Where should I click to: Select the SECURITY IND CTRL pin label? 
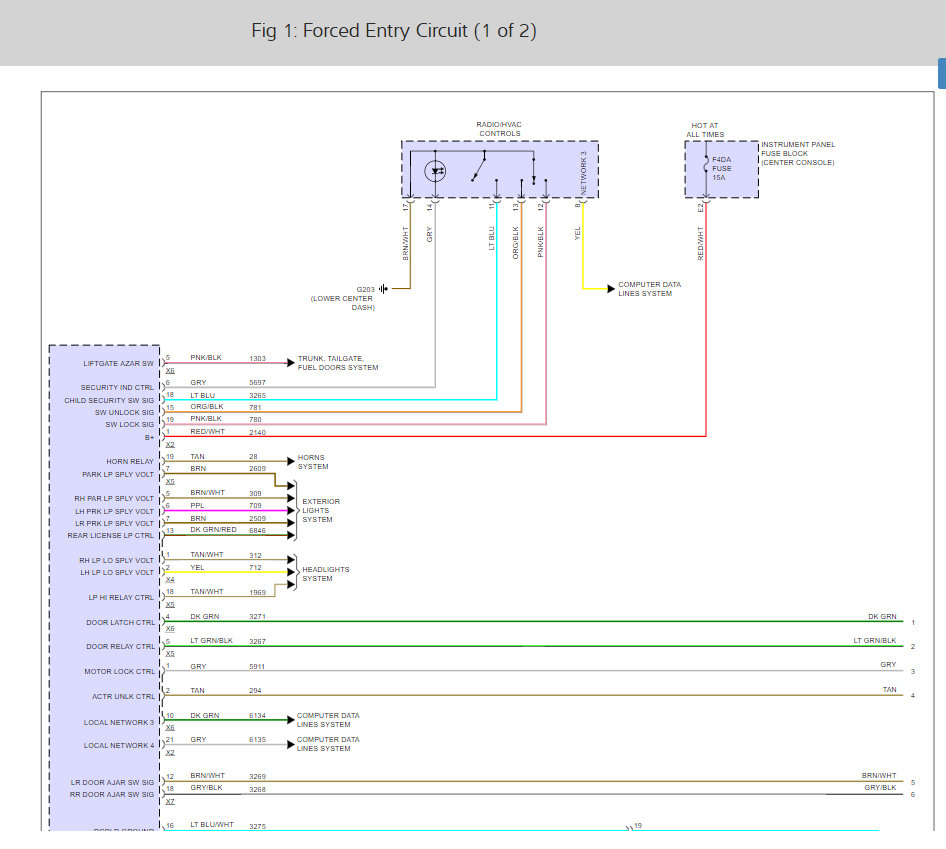point(117,387)
